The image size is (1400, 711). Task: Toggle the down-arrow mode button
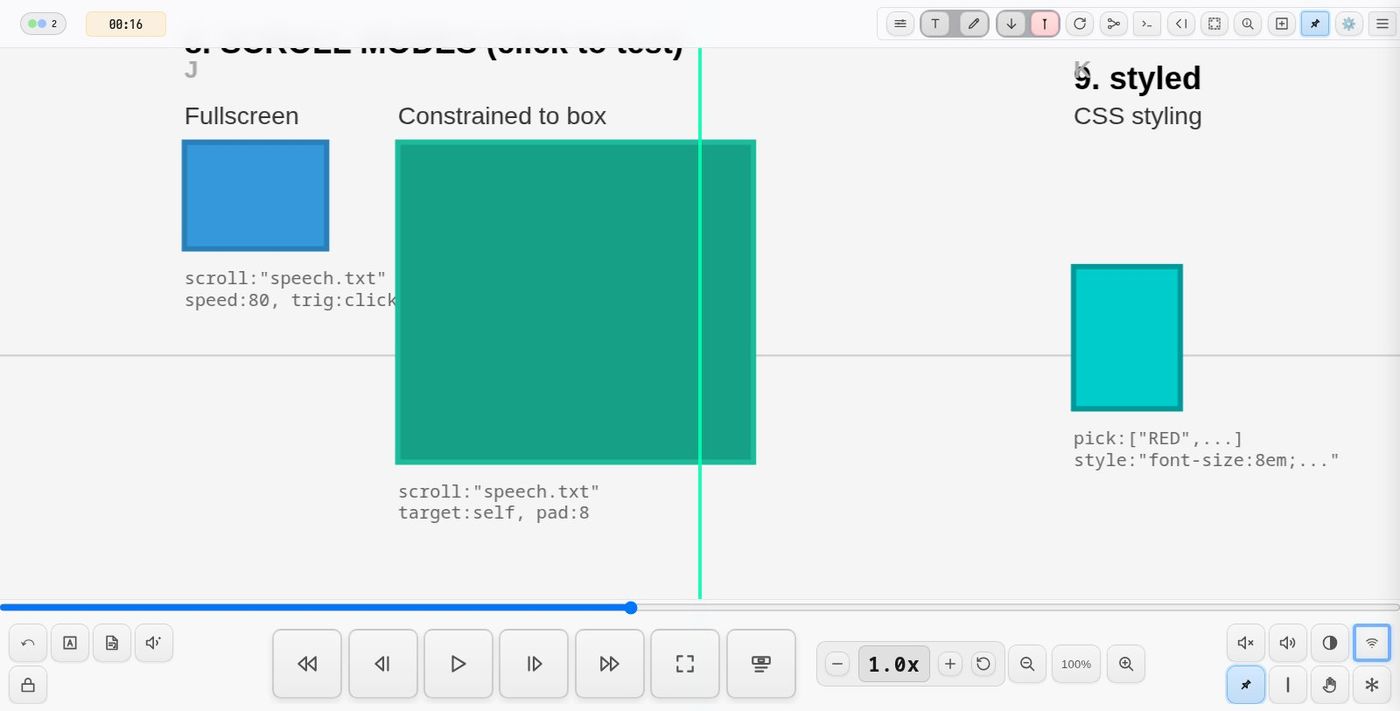[1011, 24]
